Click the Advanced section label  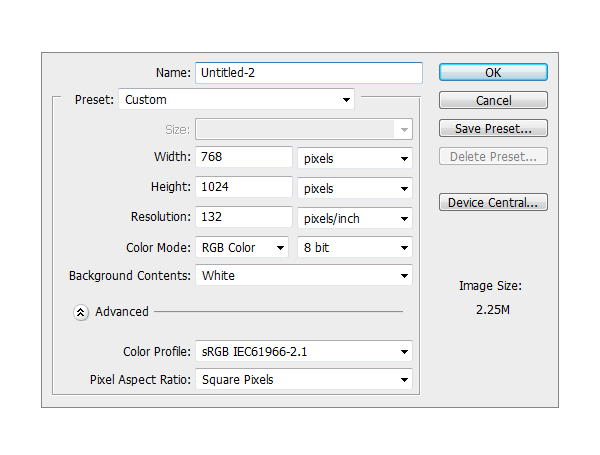pyautogui.click(x=122, y=312)
